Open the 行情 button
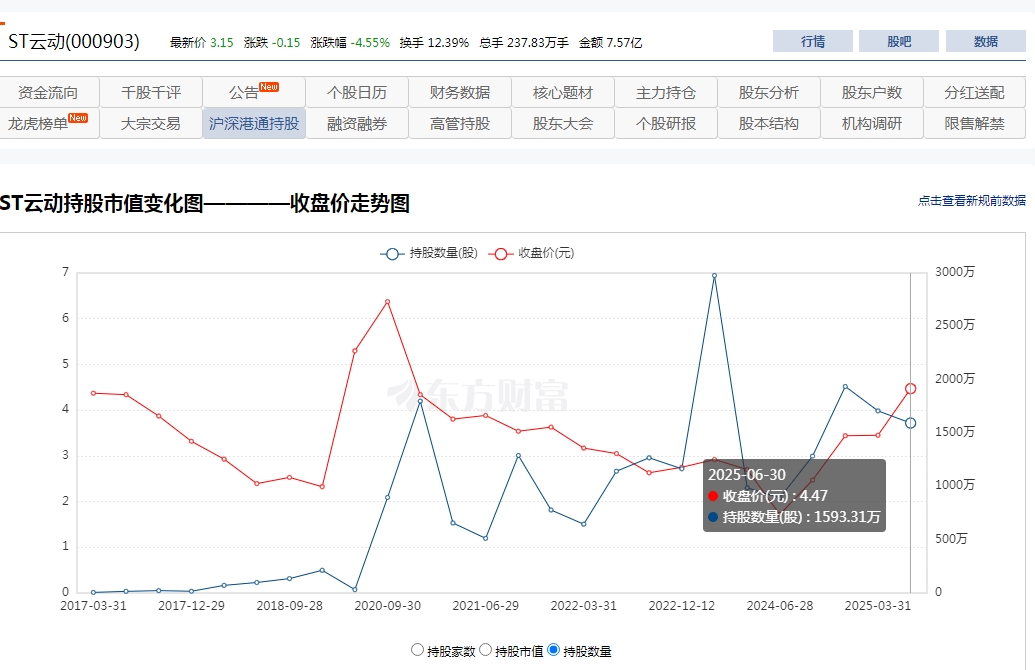 813,41
